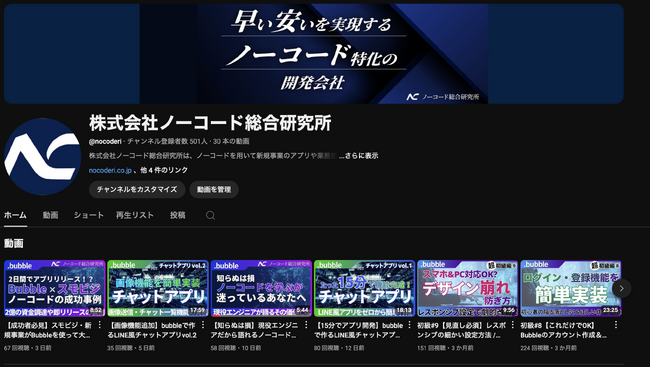650x368 pixels.
Task: Click 67 回視聴・3 日前 text
Action: pyautogui.click(x=28, y=348)
